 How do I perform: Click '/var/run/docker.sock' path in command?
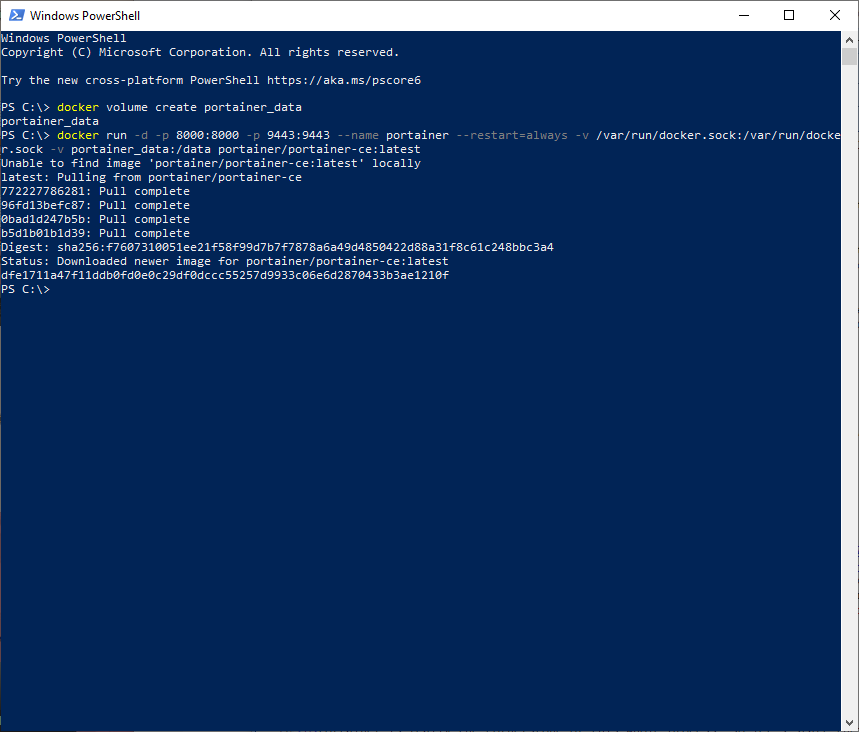click(x=666, y=135)
